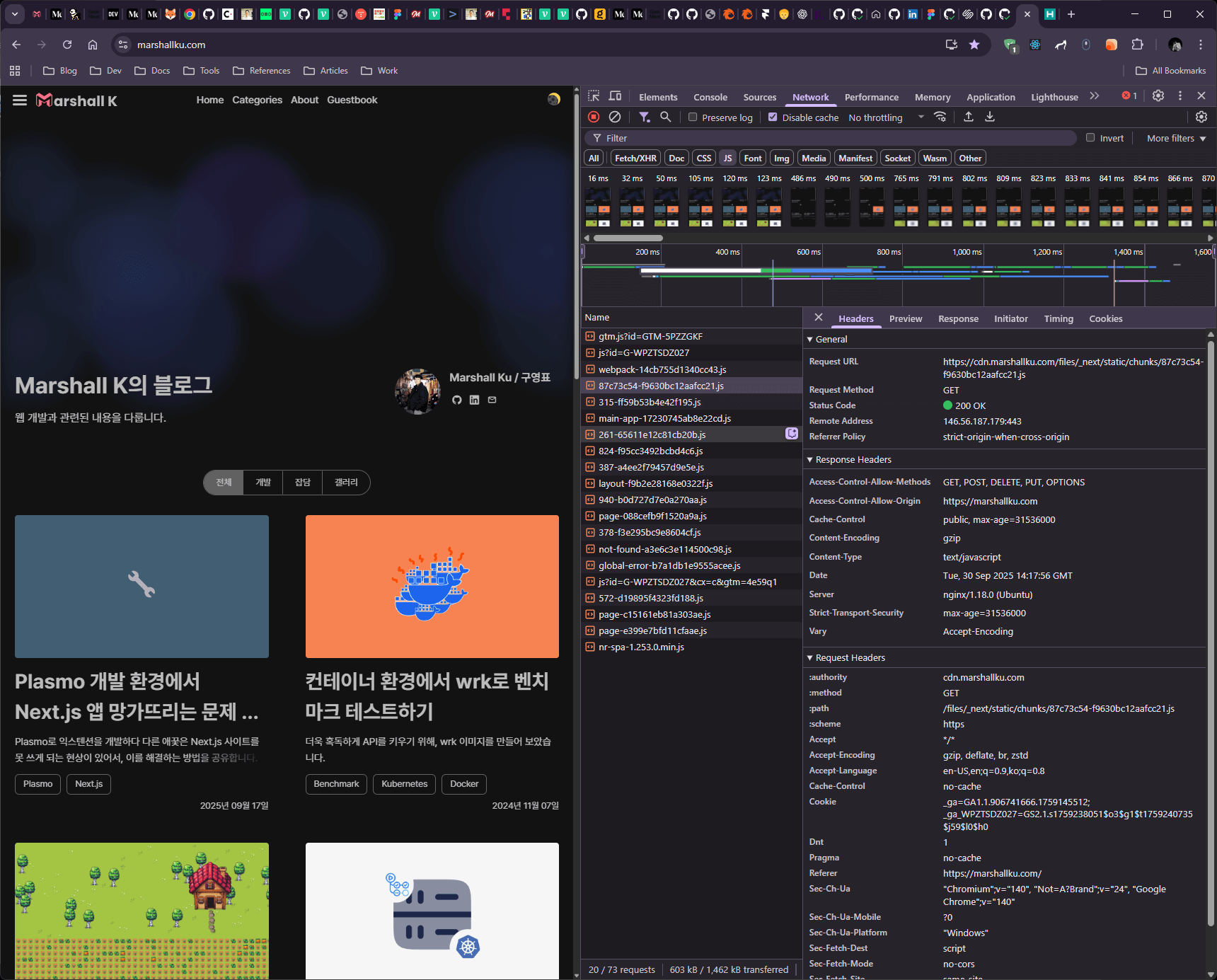Expand the More filters dropdown
The image size is (1217, 980).
(x=1176, y=139)
